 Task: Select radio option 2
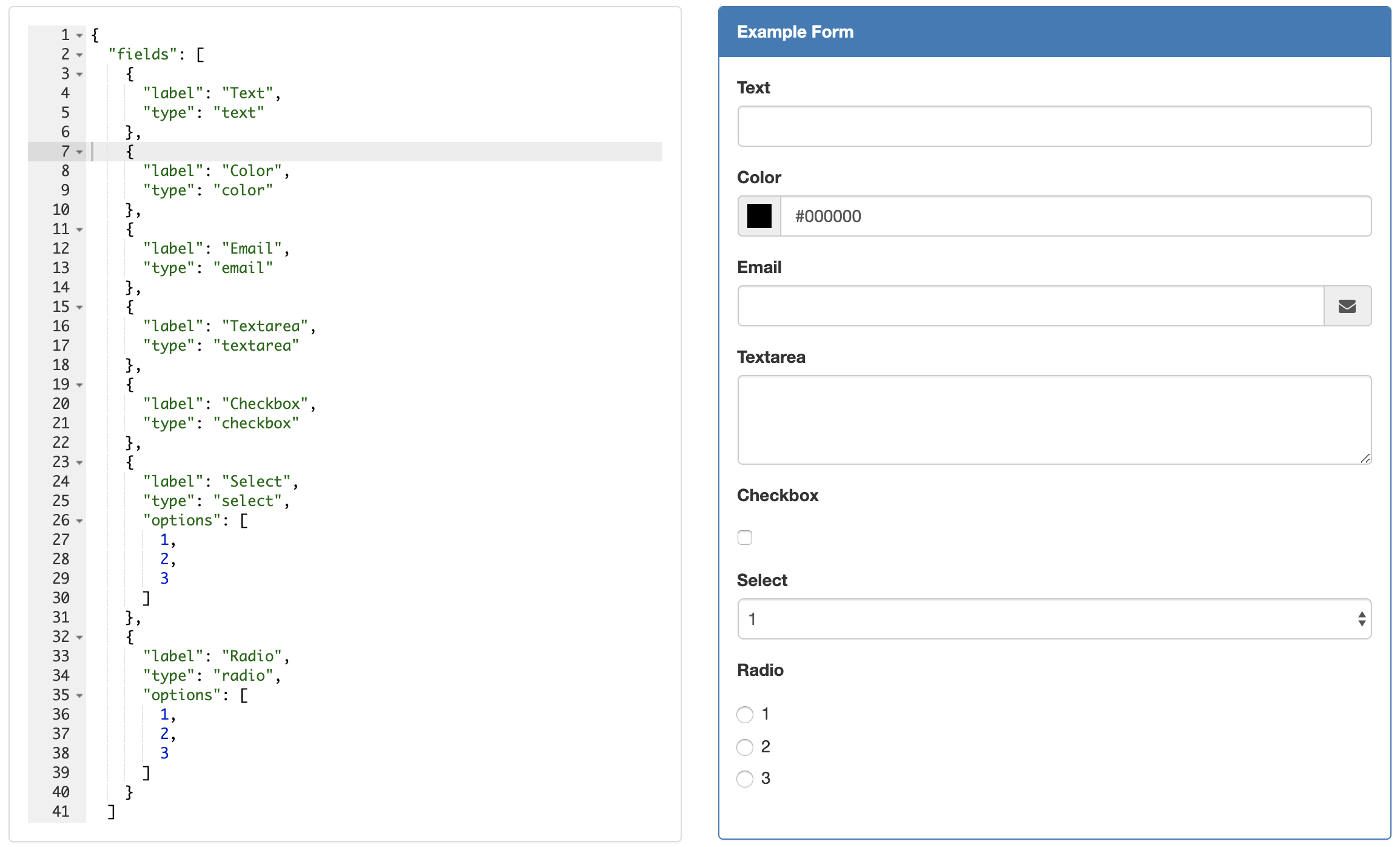745,747
